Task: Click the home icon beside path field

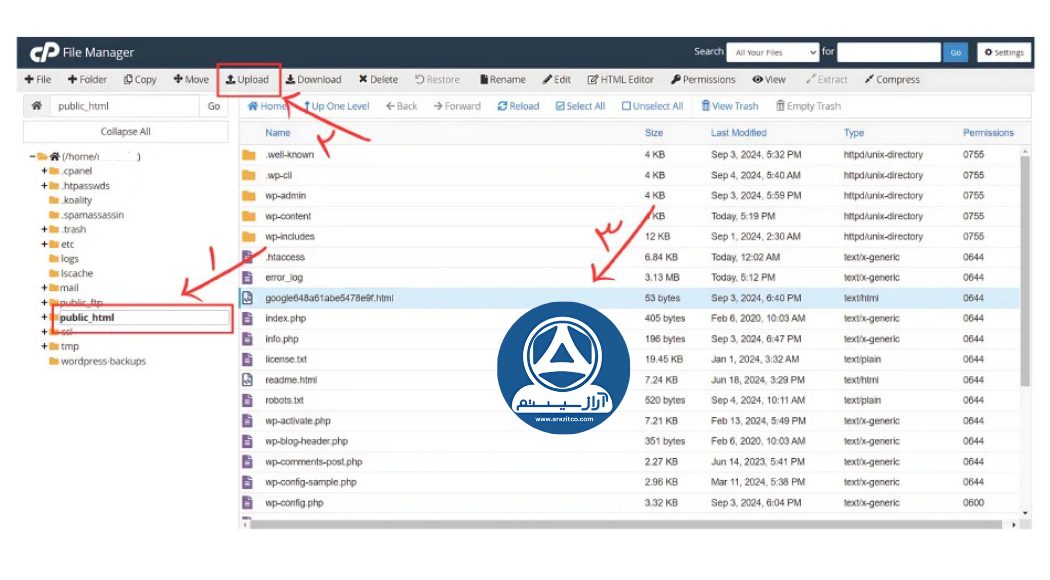Action: 37,106
